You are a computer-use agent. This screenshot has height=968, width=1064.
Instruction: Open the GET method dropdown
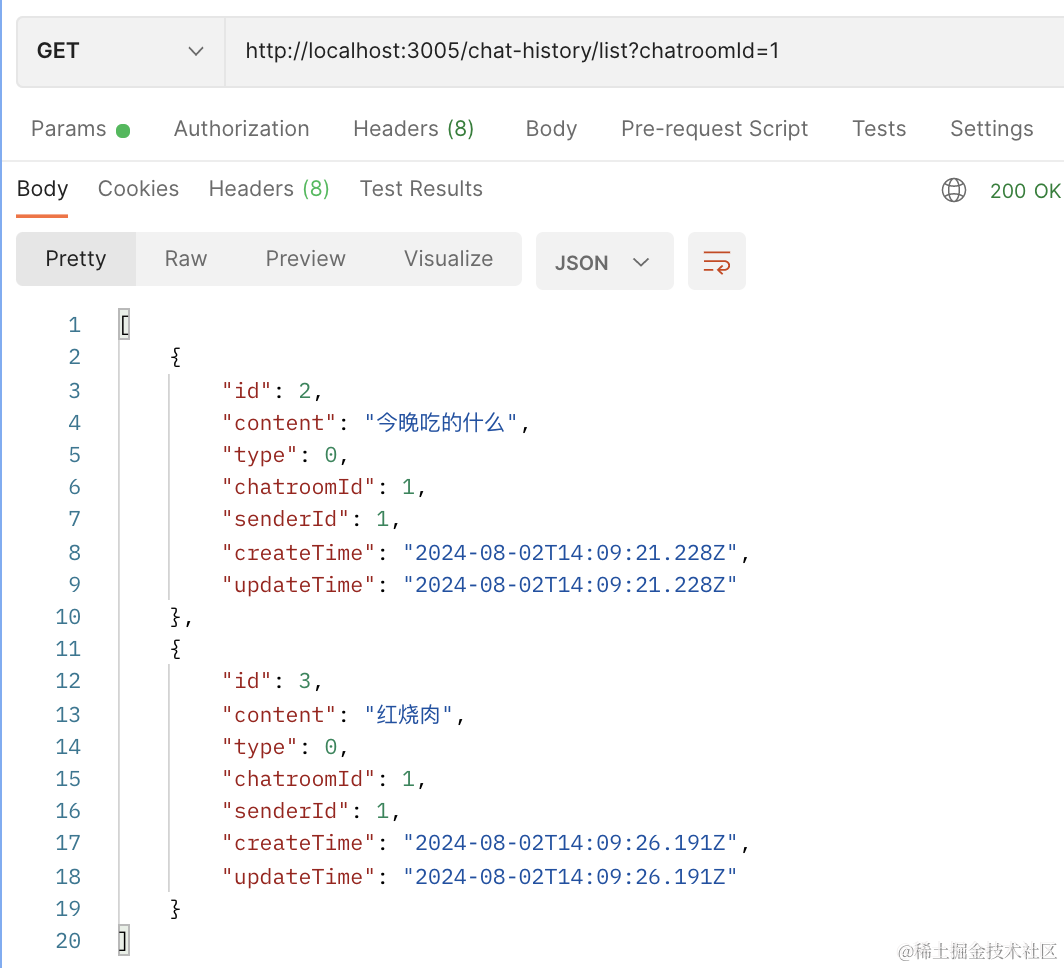(x=120, y=51)
